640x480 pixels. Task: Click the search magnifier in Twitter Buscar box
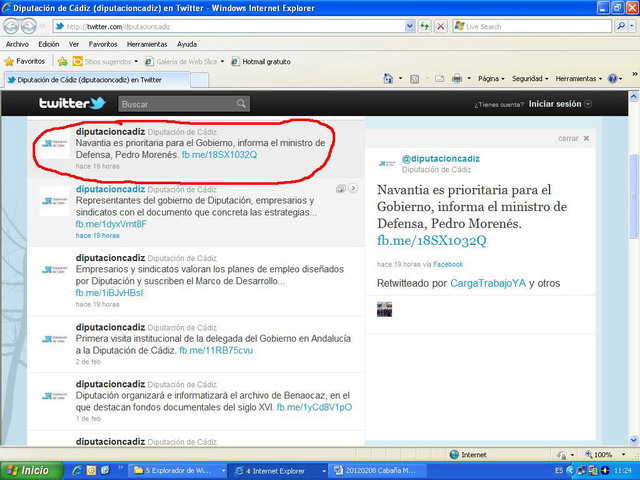(241, 104)
